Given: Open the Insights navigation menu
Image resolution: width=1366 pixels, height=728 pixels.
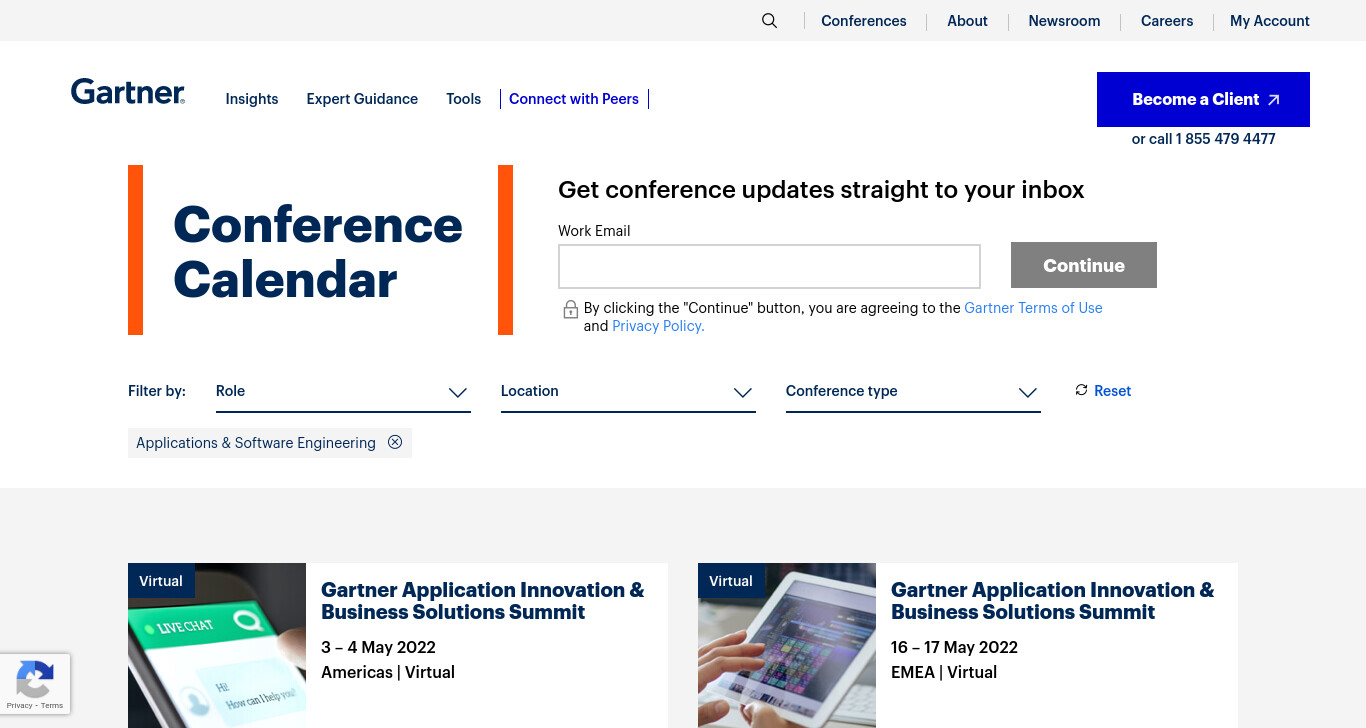Looking at the screenshot, I should tap(252, 99).
